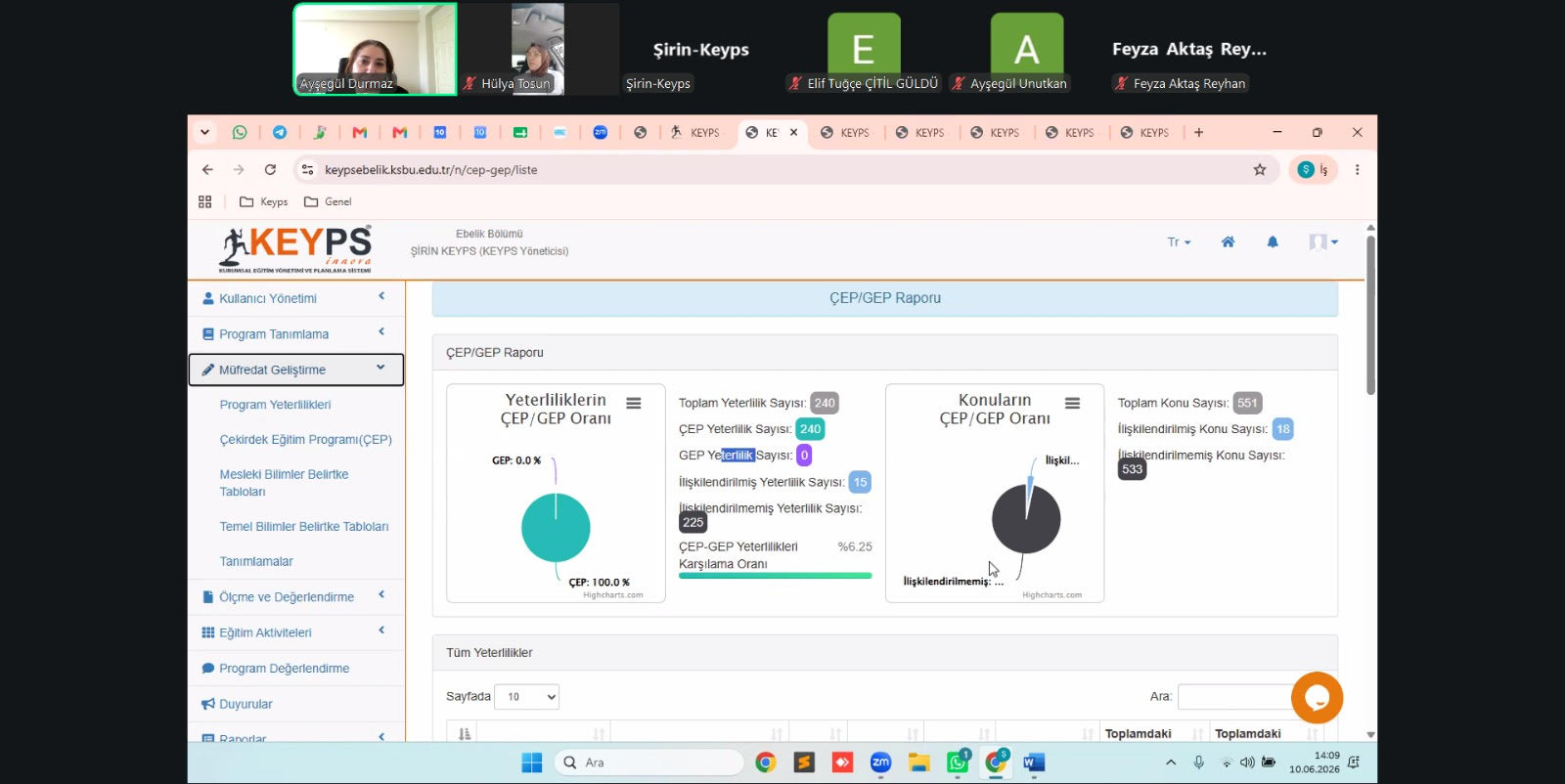Expand the Kullanıcı Yönetimi menu

coord(296,298)
